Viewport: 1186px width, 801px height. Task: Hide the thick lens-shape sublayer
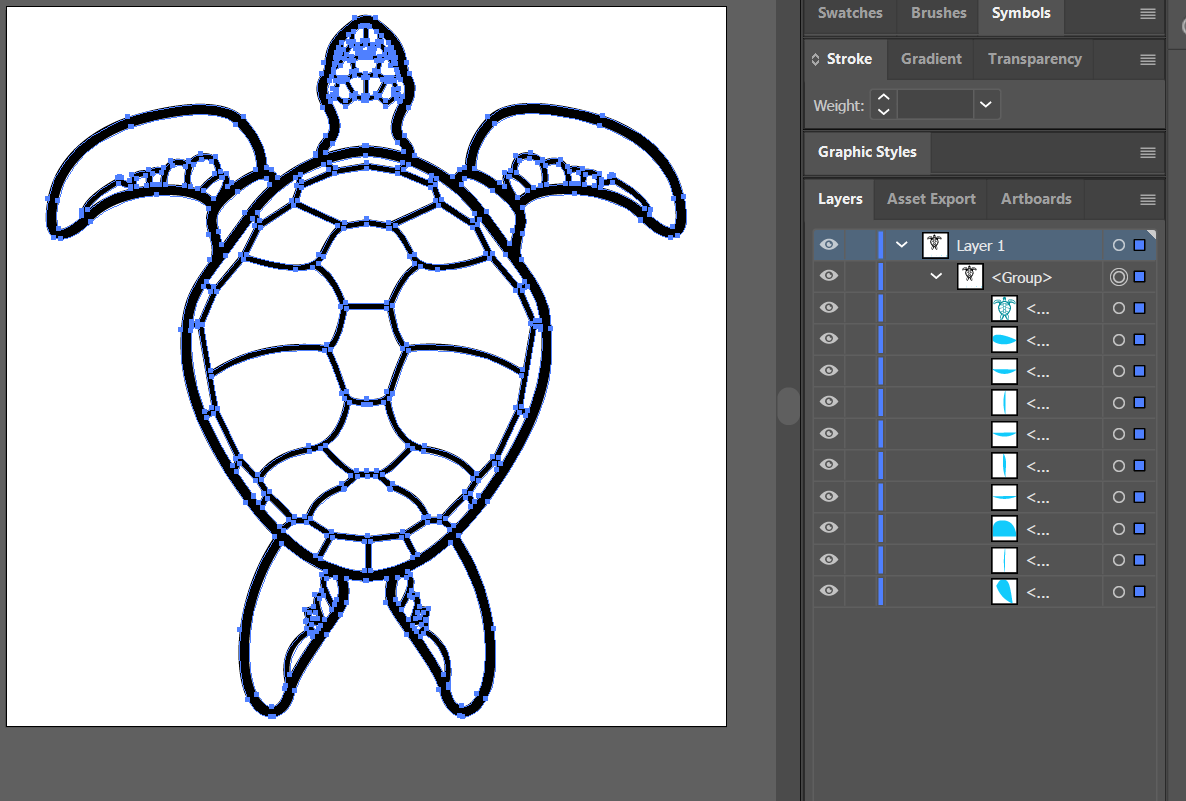[x=829, y=339]
